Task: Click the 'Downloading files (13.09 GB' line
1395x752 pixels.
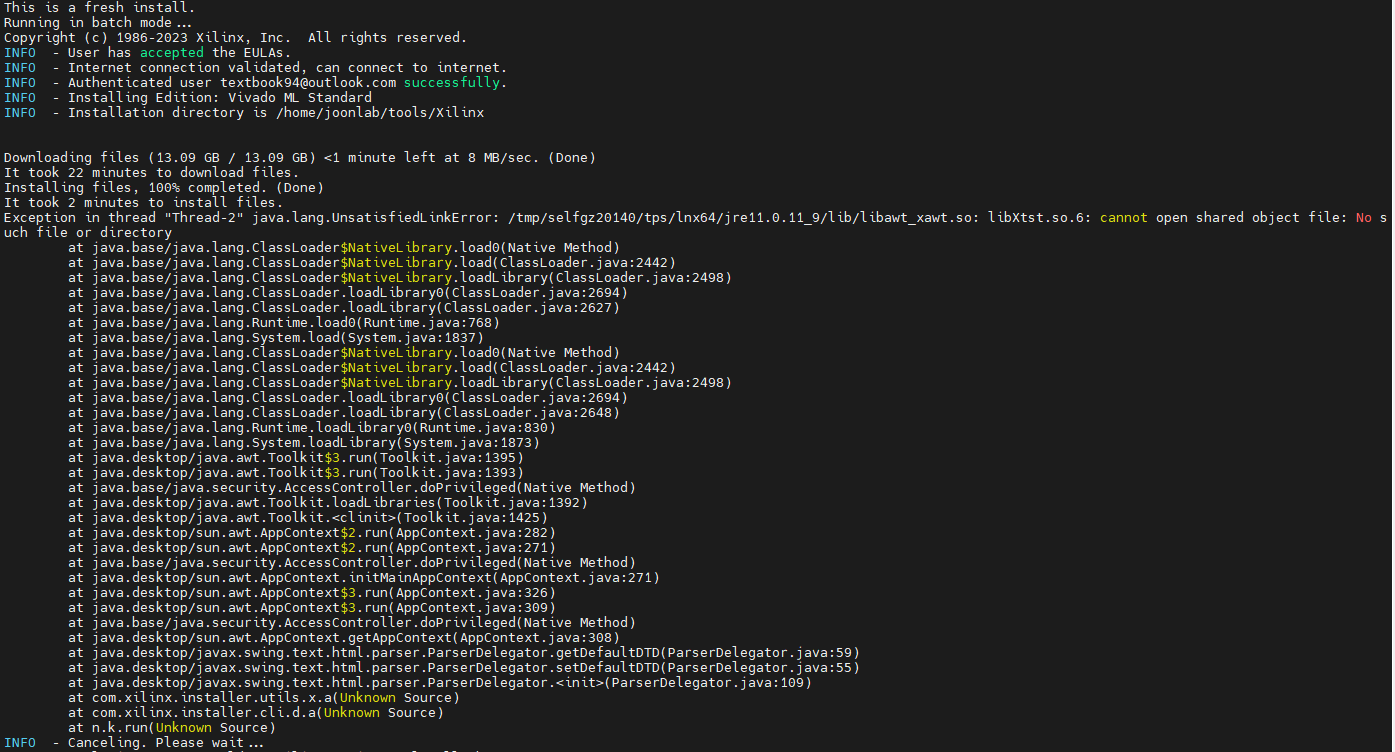Action: 300,158
